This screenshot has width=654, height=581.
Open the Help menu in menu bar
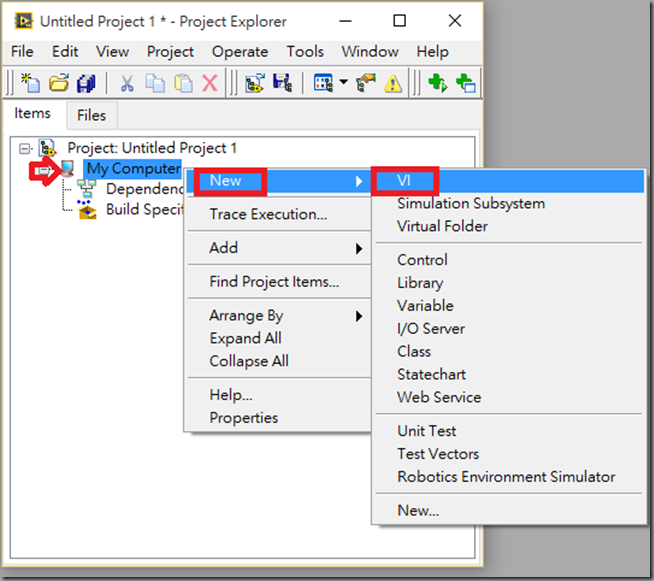(433, 51)
